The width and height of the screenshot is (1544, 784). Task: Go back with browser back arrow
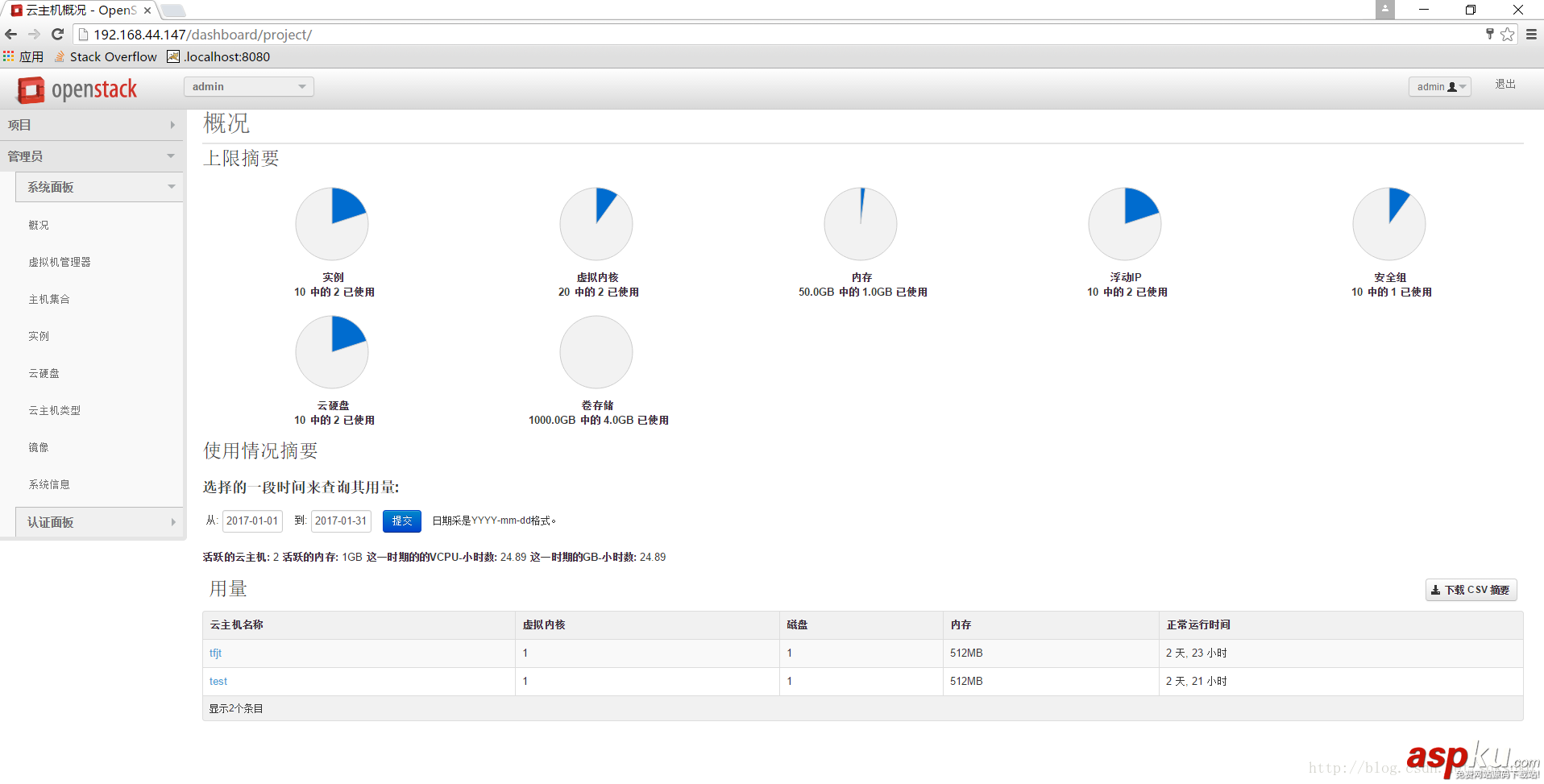tap(11, 35)
